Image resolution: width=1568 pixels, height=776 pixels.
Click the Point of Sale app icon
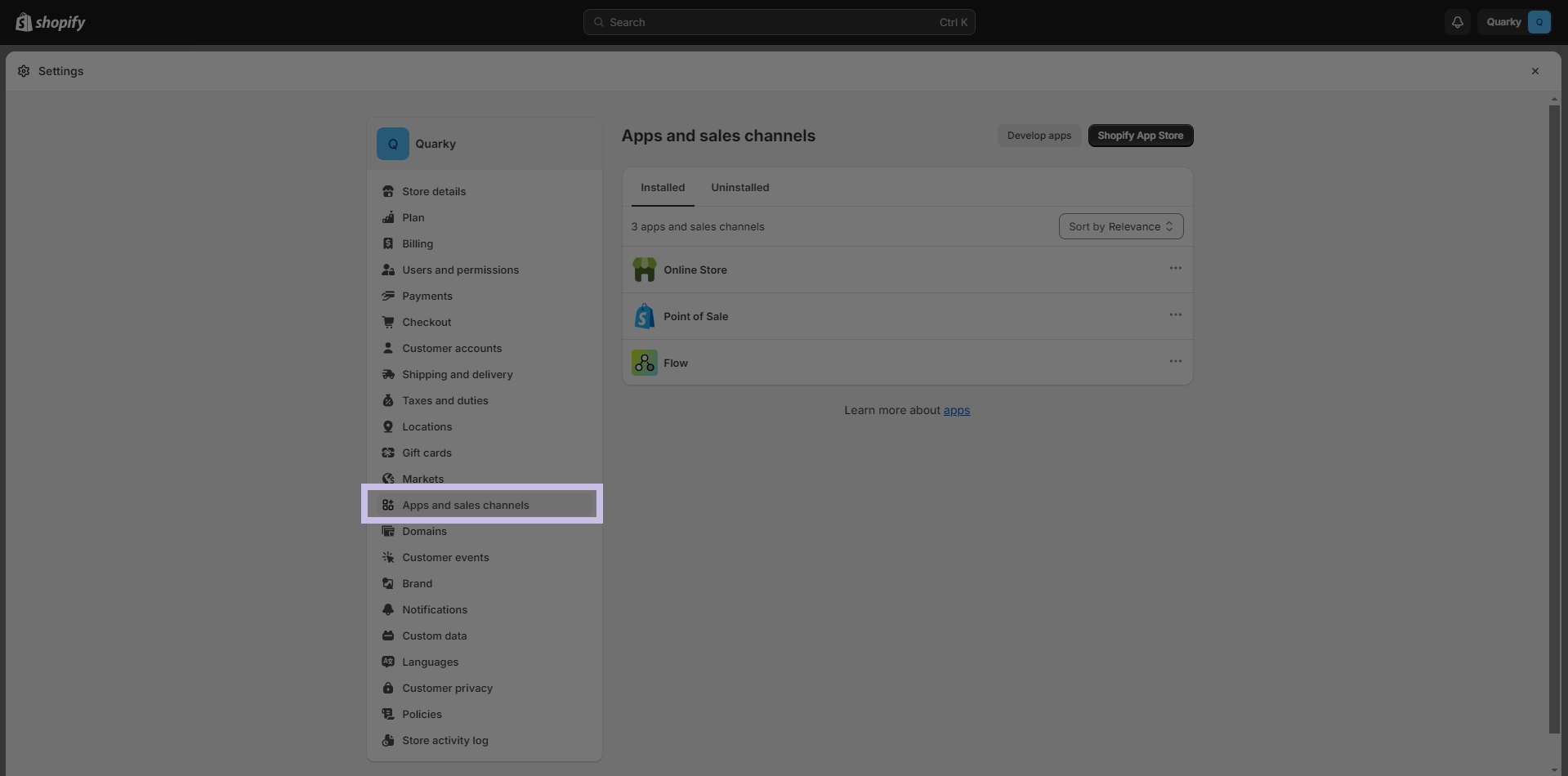tap(644, 316)
